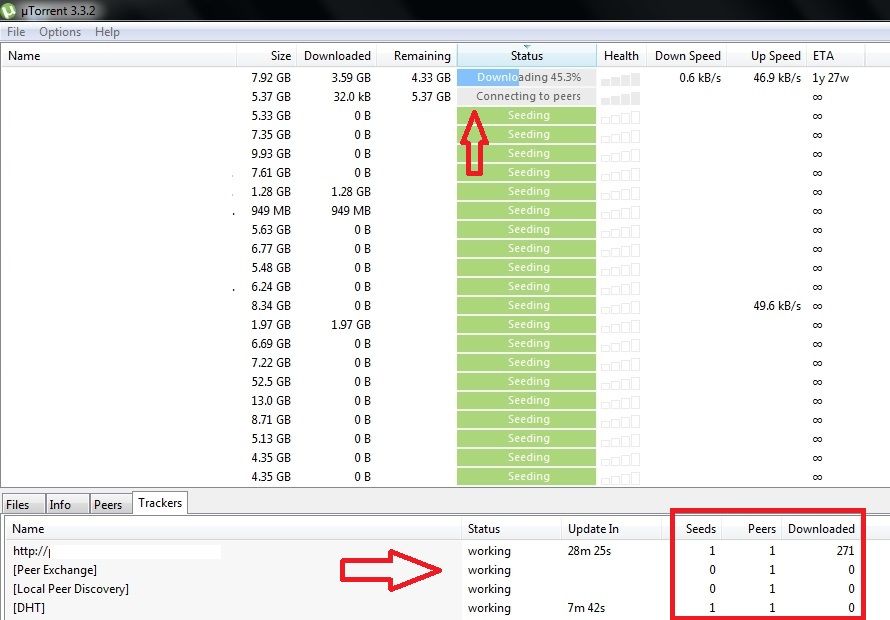Click health bars icon of the downloading torrent
The height and width of the screenshot is (620, 890).
point(621,78)
